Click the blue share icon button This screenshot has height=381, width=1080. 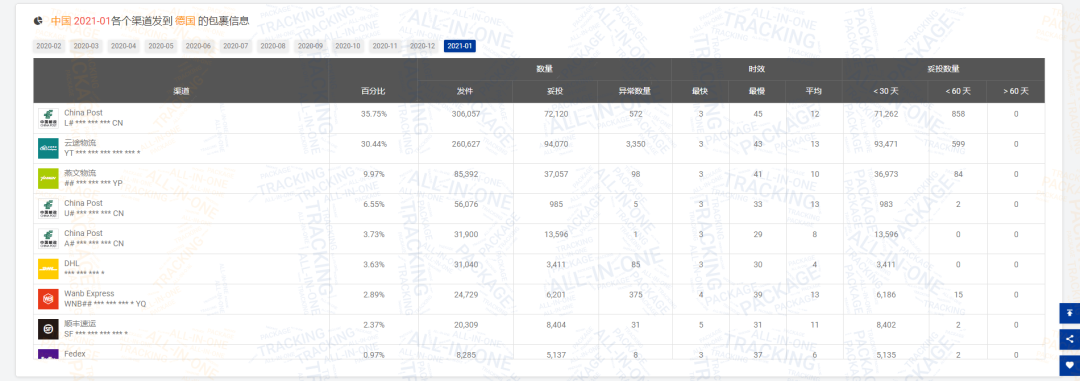tap(1069, 339)
